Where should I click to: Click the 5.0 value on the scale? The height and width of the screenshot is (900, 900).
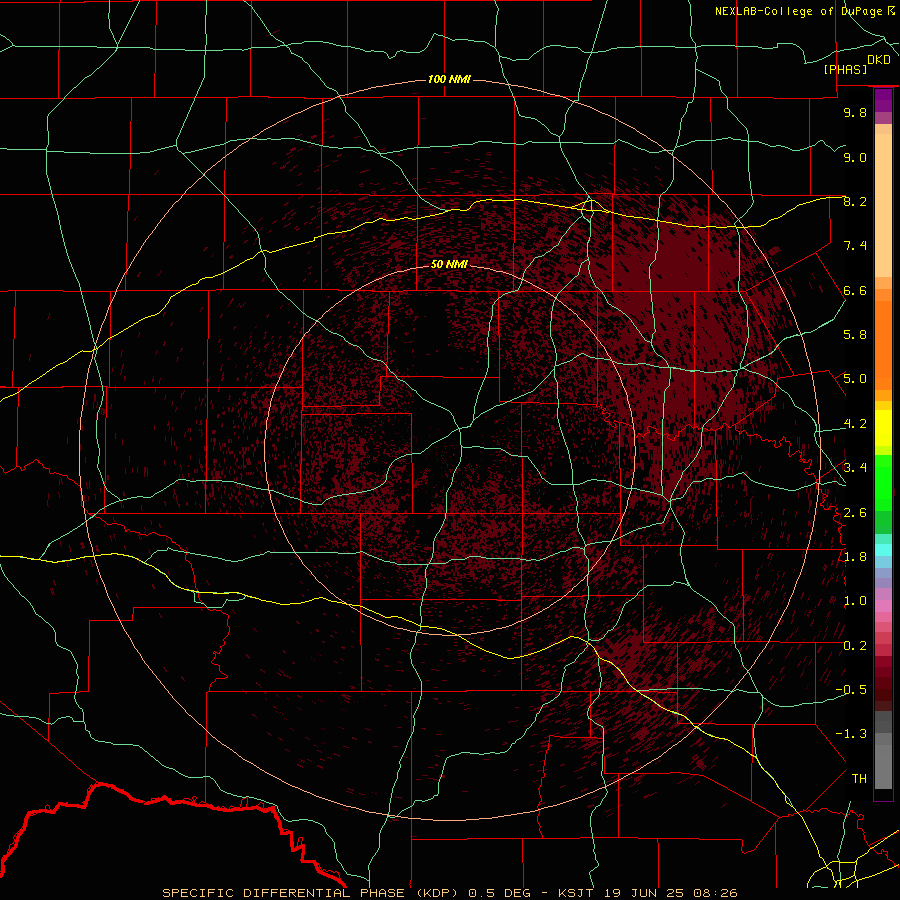coord(855,379)
